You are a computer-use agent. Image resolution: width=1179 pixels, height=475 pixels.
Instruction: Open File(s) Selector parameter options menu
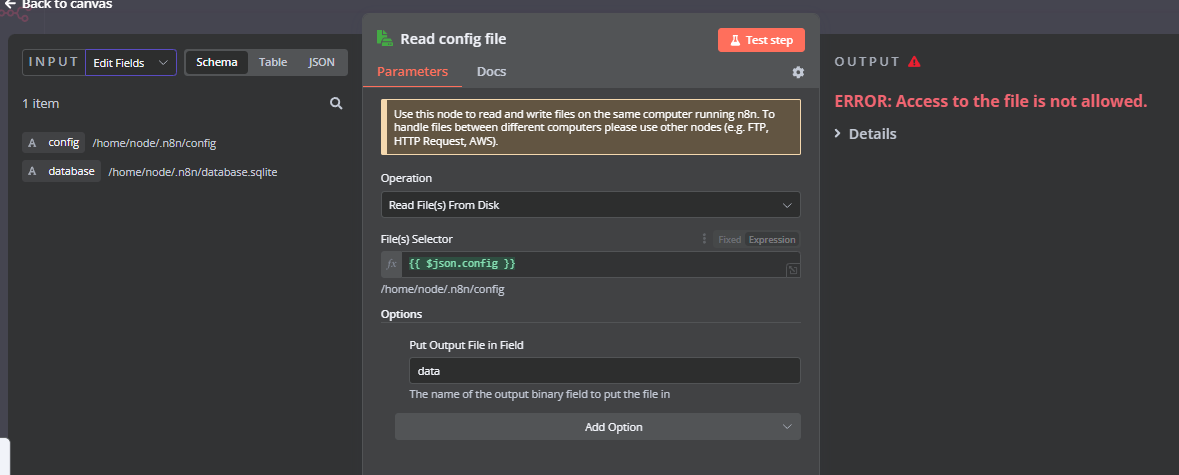[704, 239]
